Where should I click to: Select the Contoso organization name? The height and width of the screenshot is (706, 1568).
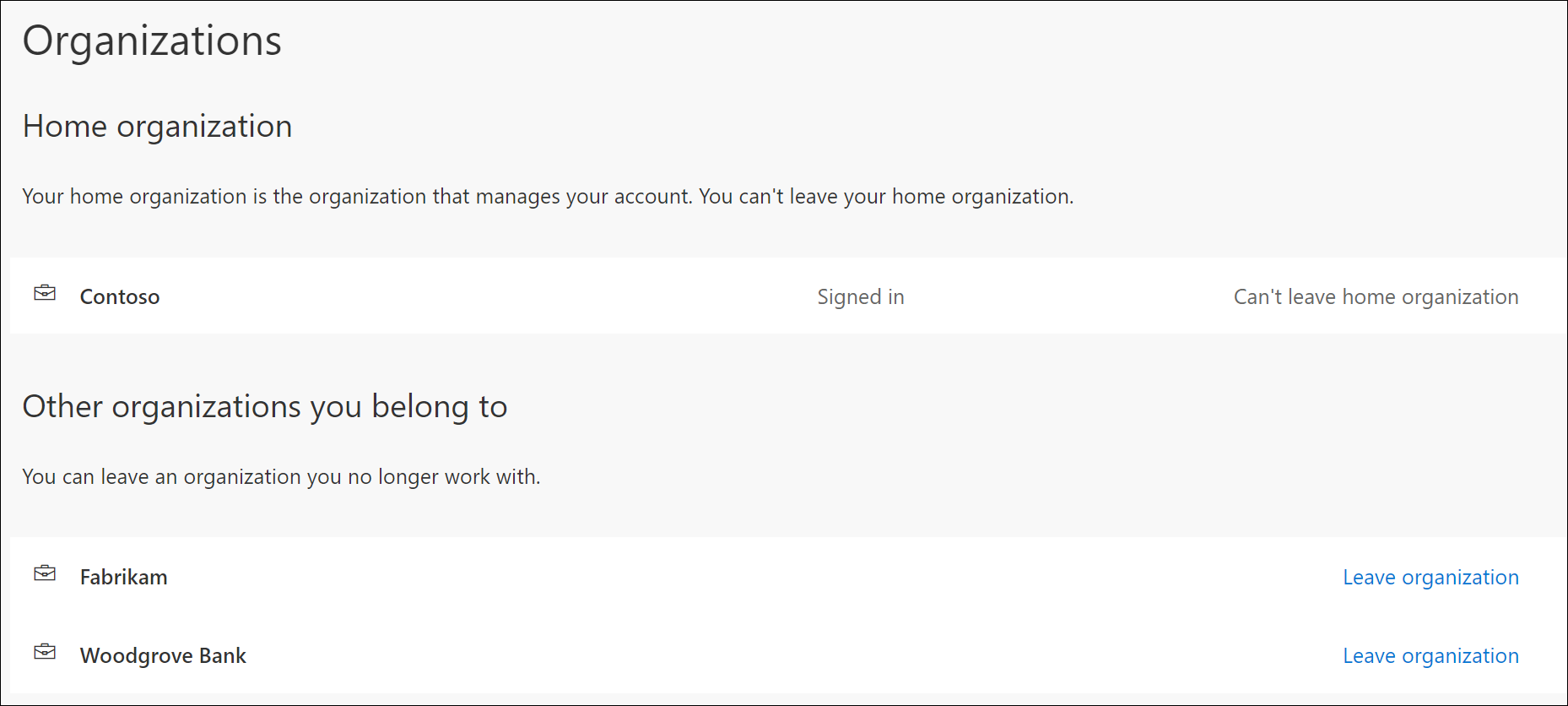(119, 296)
